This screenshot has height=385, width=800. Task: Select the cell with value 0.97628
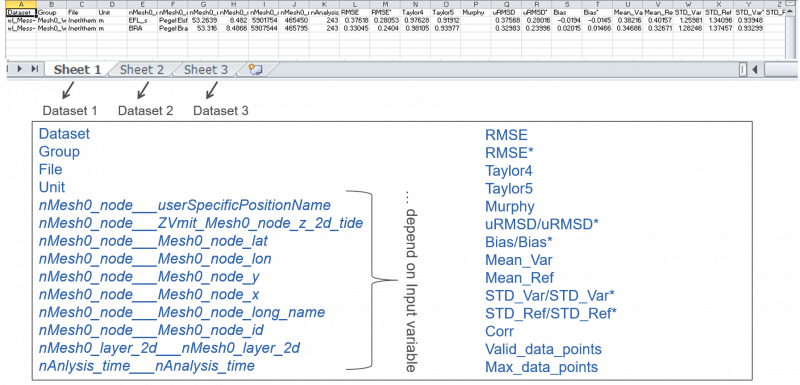coord(415,20)
